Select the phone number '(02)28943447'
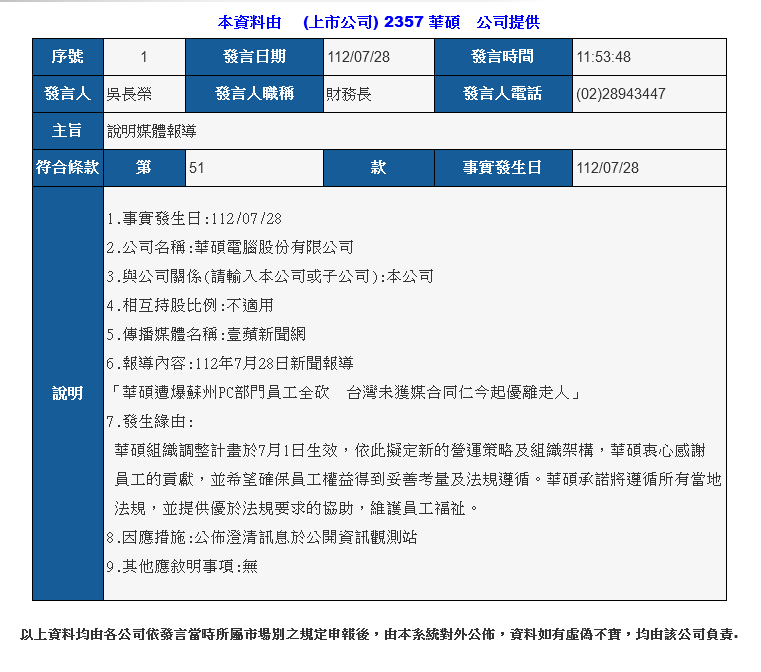The image size is (761, 672). coord(621,94)
